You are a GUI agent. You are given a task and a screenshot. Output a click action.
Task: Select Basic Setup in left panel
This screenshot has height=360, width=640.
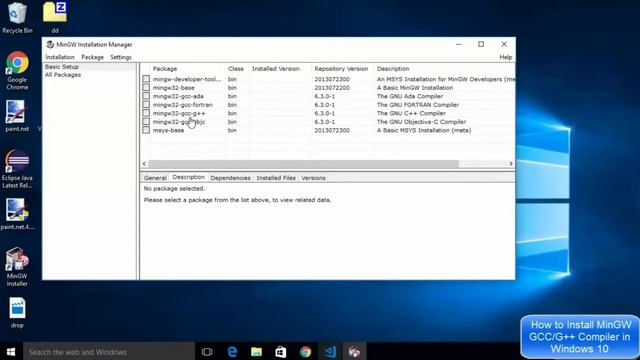coord(62,67)
